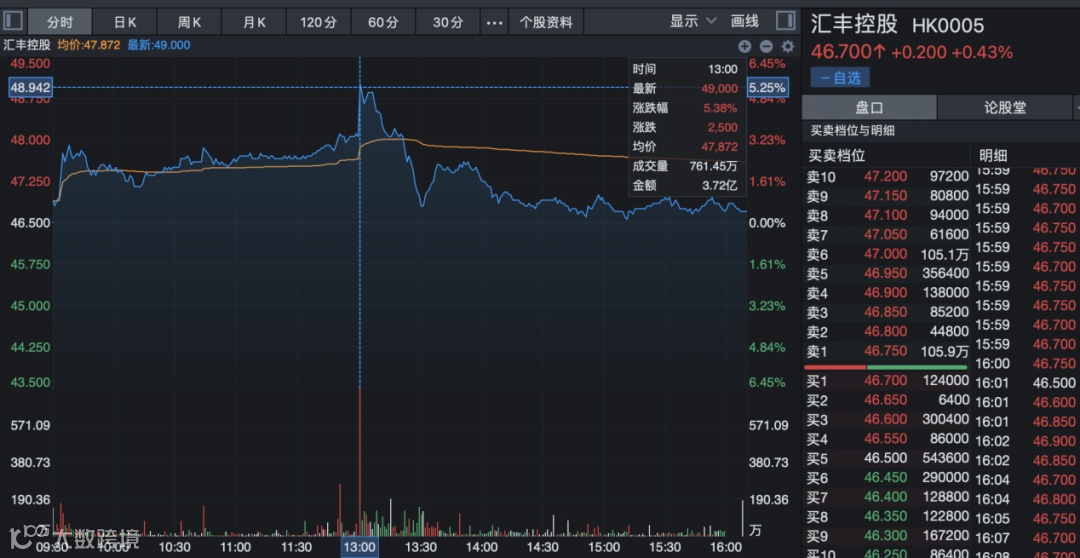
Task: Select 买卖档位与明细 sub-tab
Action: tap(852, 131)
